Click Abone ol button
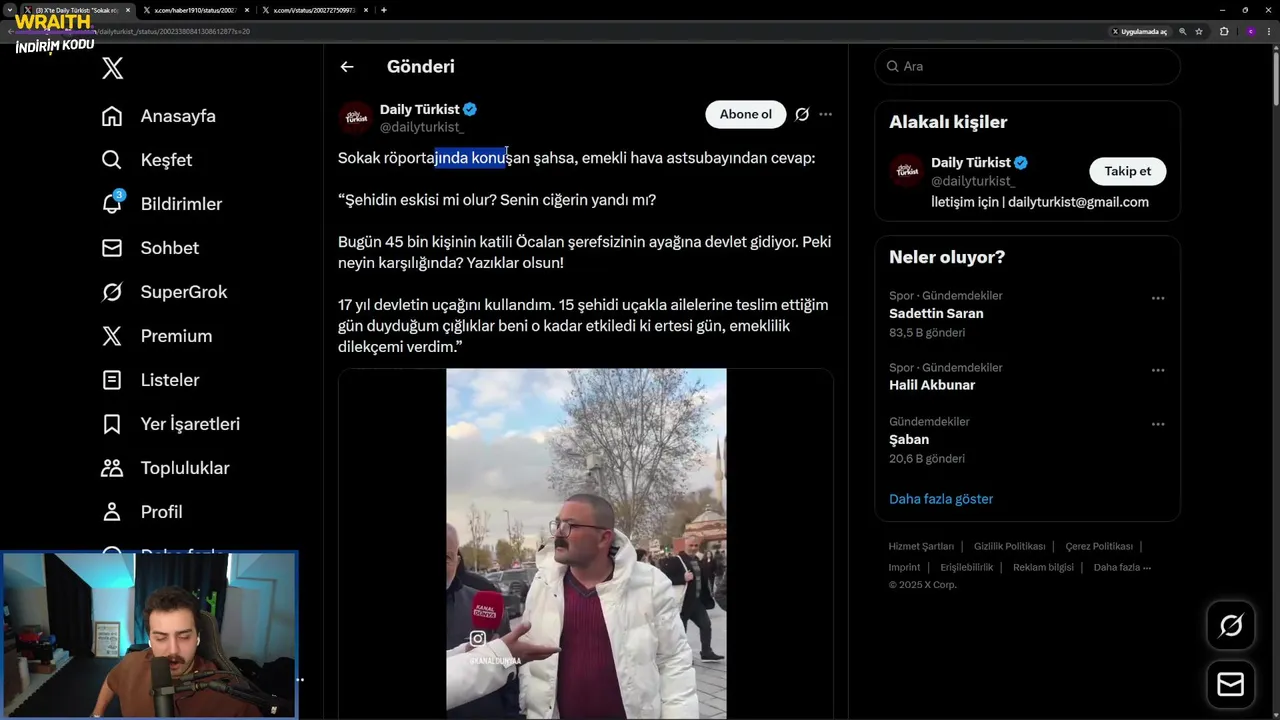The width and height of the screenshot is (1280, 720). (x=746, y=114)
